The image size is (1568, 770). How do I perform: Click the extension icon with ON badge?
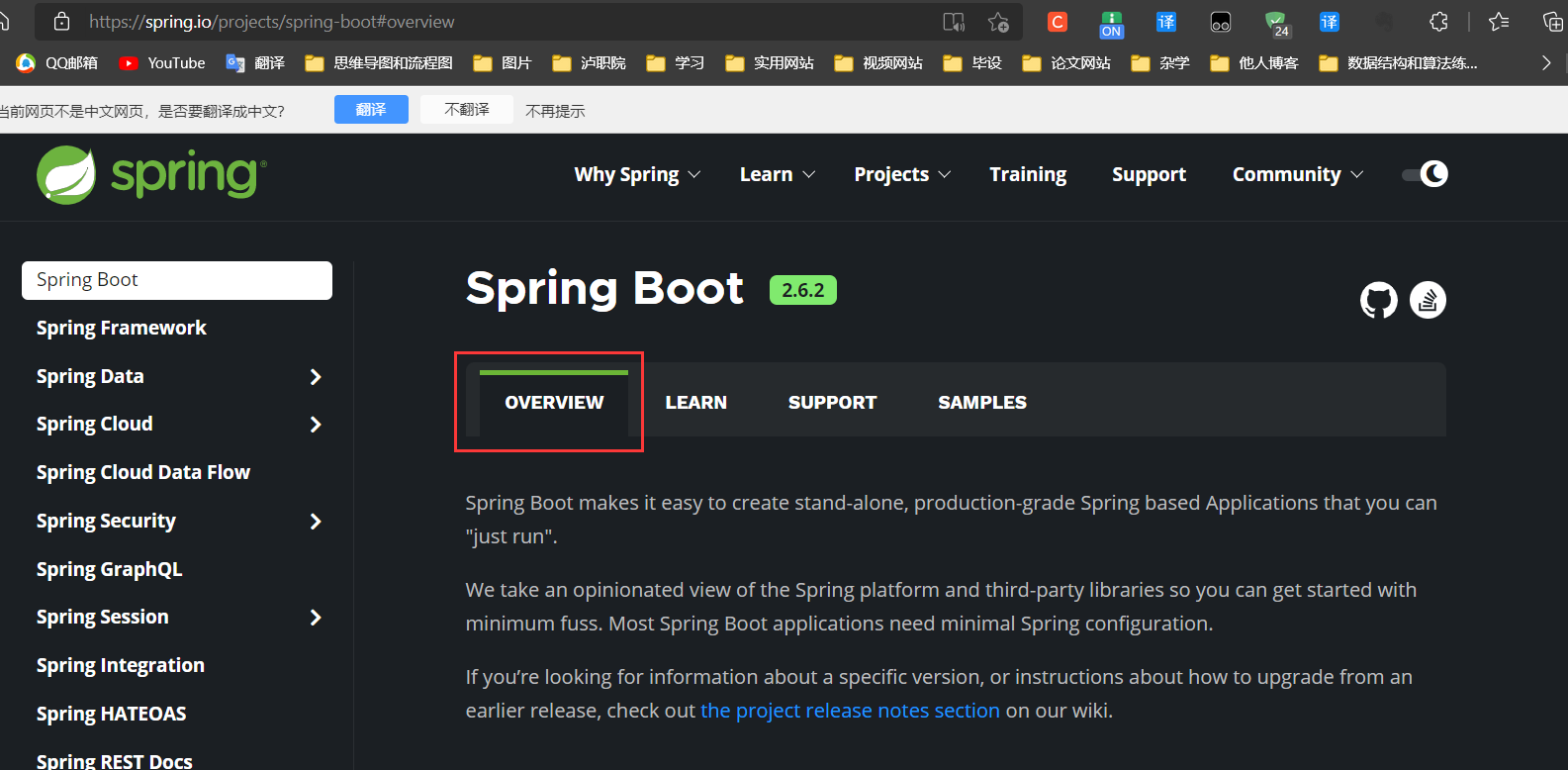point(1112,24)
